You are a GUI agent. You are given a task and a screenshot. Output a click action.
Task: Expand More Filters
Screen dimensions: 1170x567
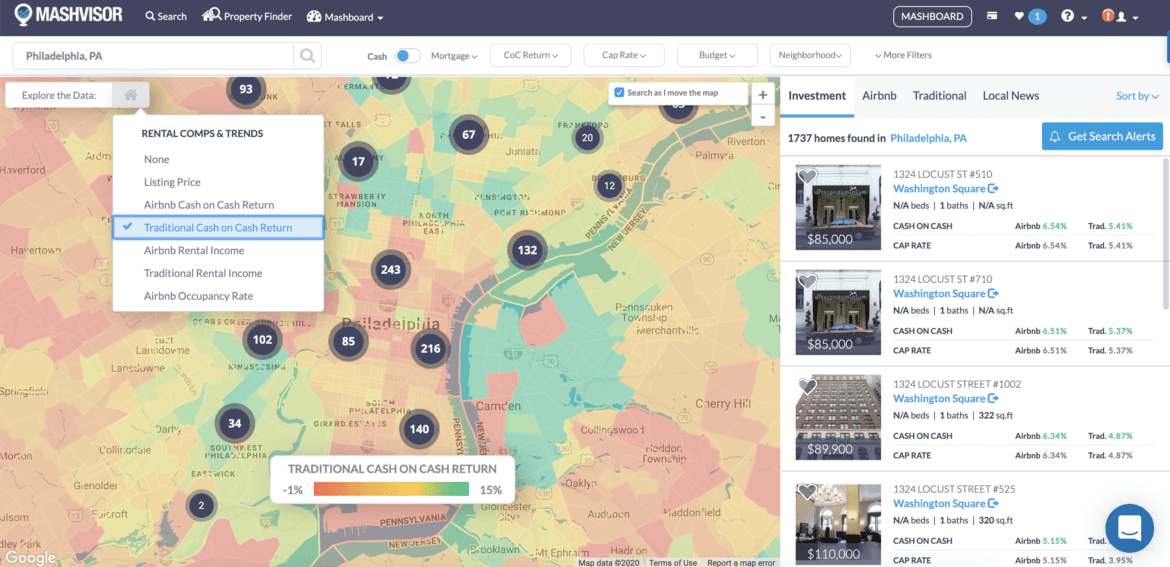point(903,55)
